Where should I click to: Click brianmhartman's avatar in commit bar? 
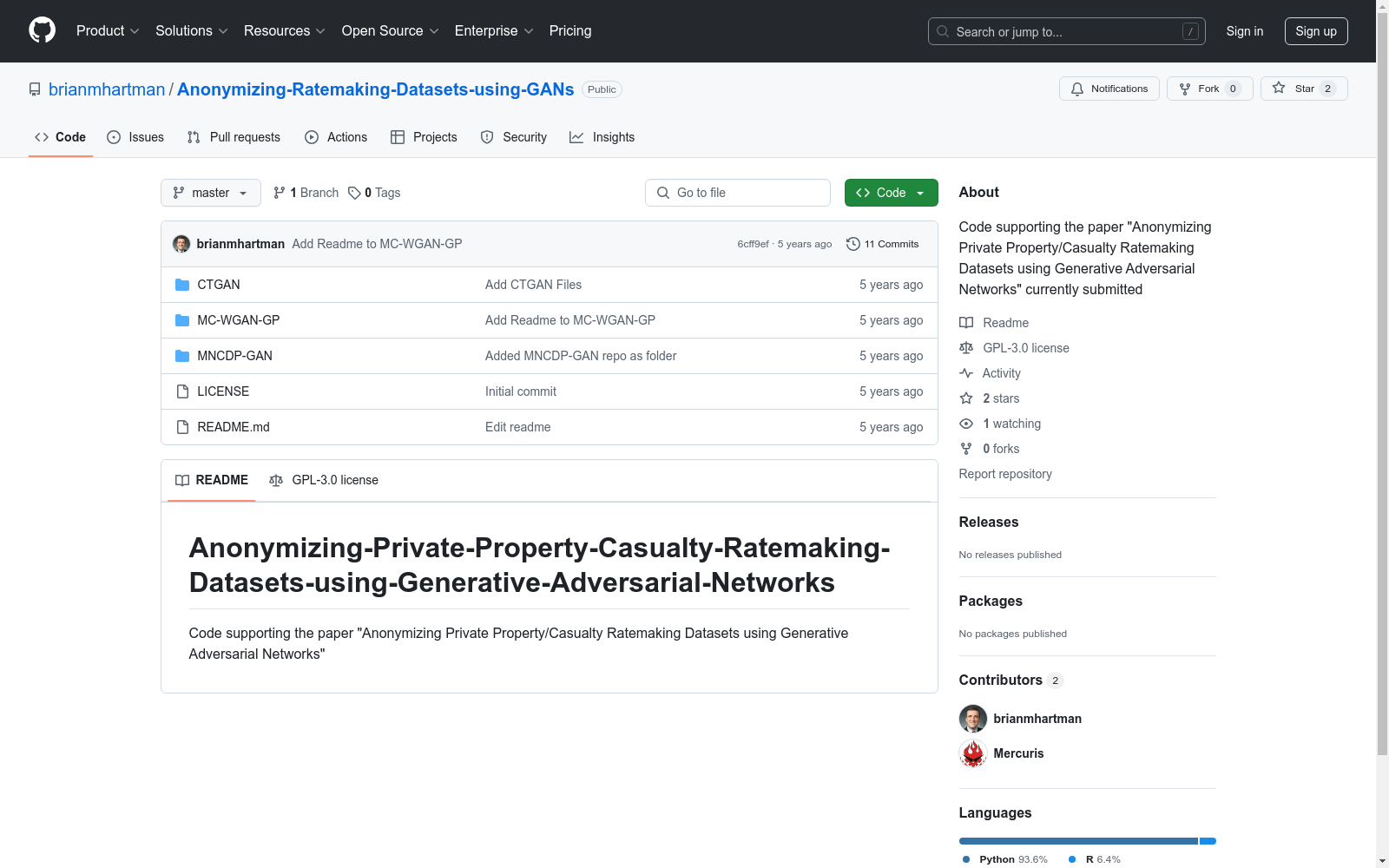click(x=181, y=244)
